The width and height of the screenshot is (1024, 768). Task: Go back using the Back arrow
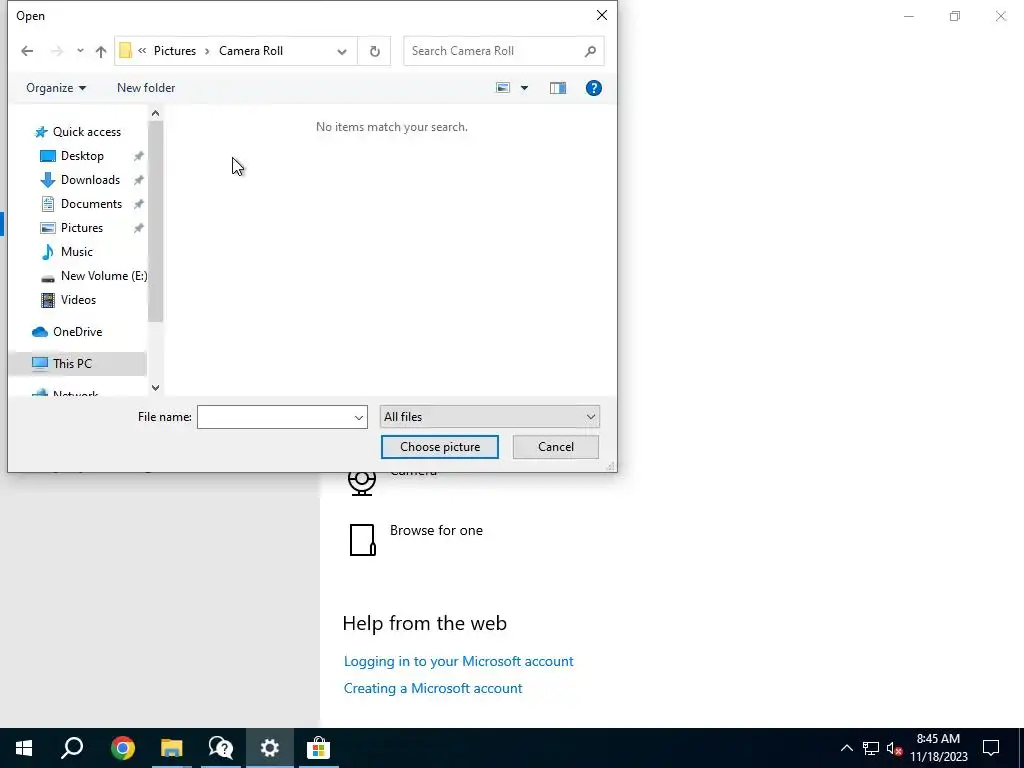[27, 51]
